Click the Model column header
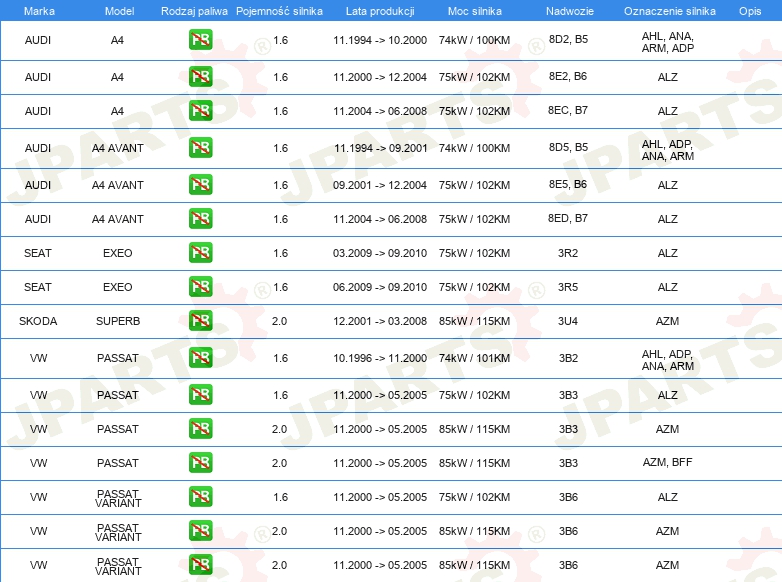This screenshot has width=782, height=582. (119, 11)
